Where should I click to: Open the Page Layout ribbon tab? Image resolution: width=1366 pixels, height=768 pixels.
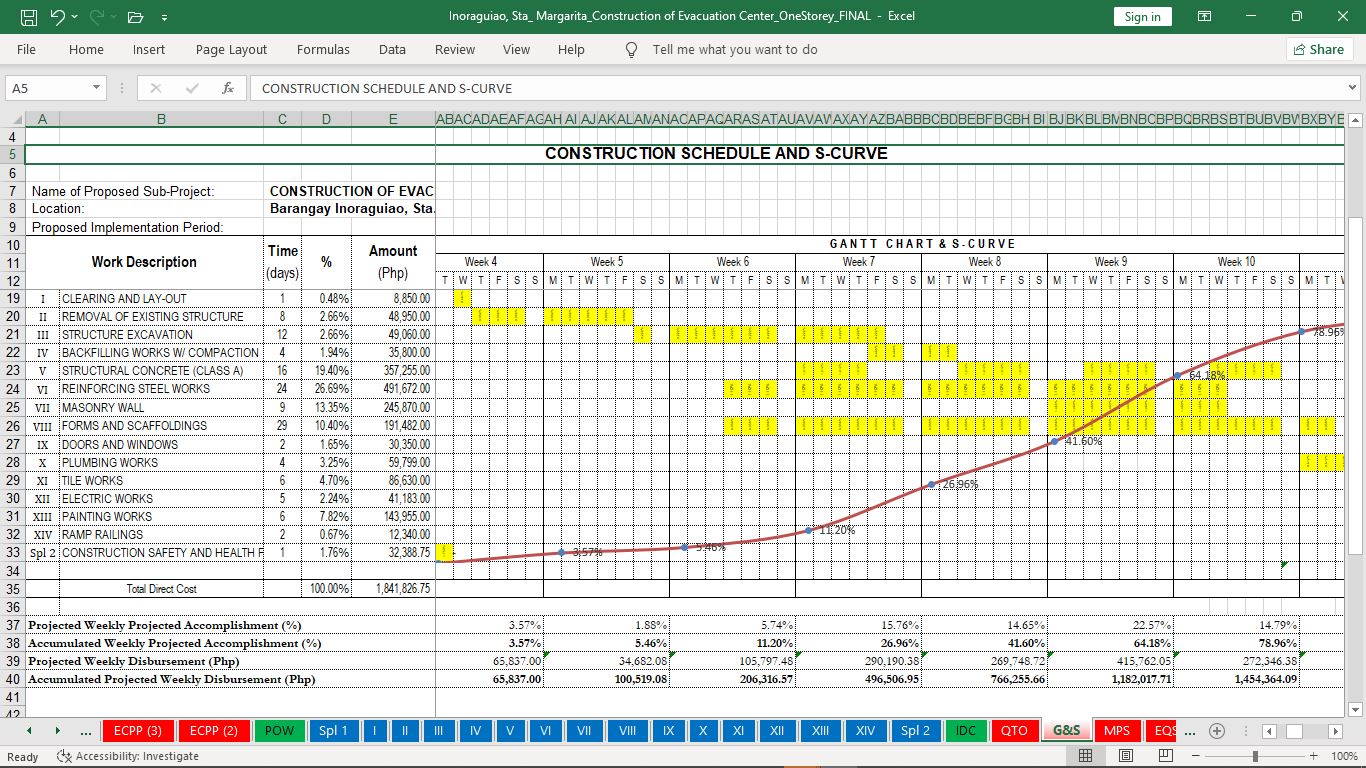coord(231,50)
